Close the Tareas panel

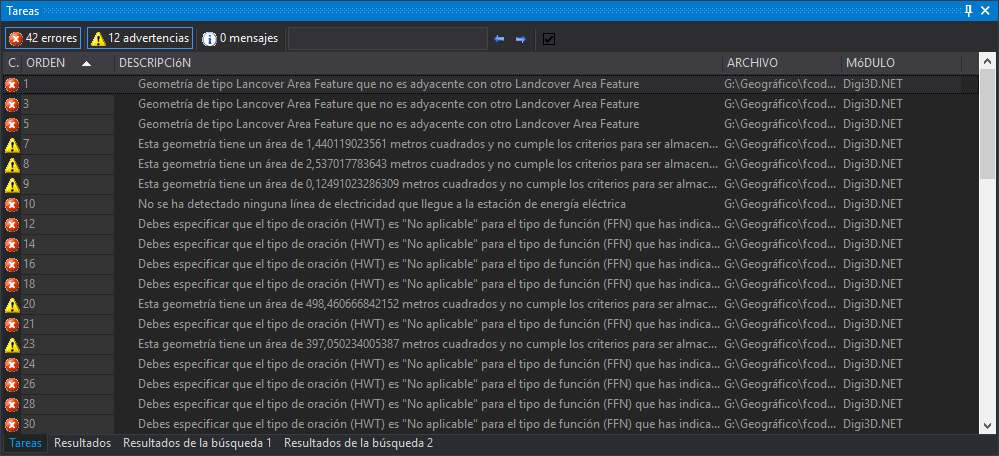987,10
